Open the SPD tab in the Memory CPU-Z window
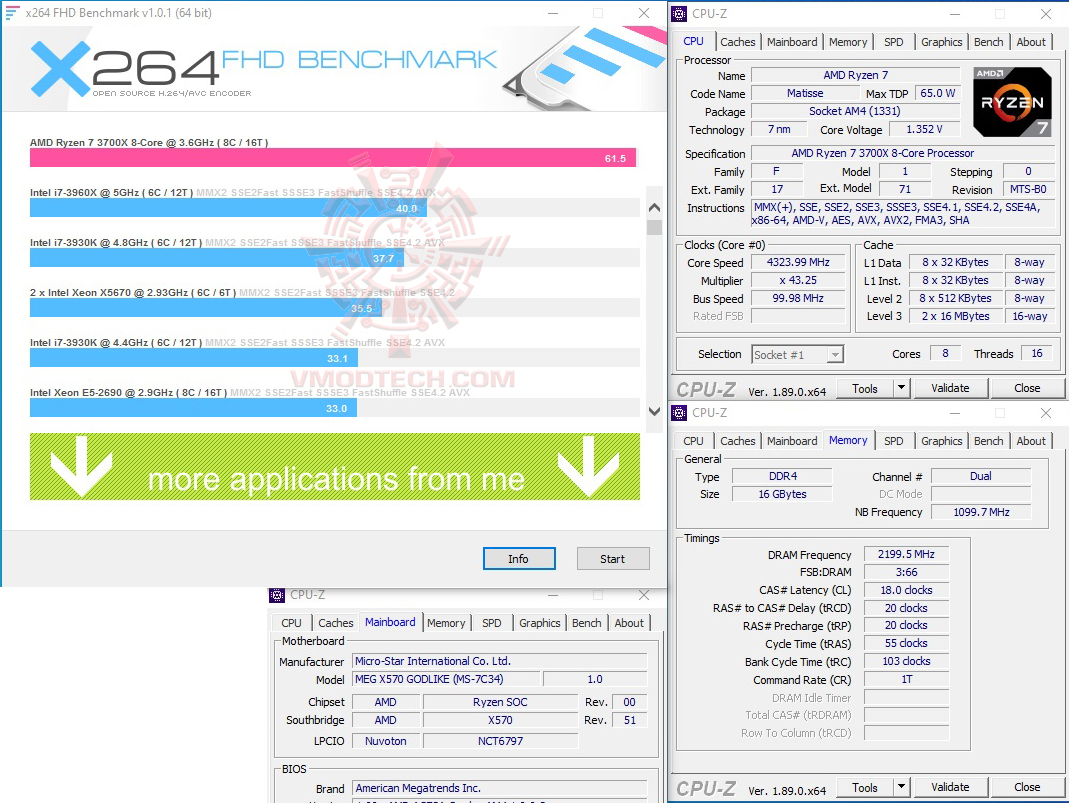The width and height of the screenshot is (1069, 803). 893,441
